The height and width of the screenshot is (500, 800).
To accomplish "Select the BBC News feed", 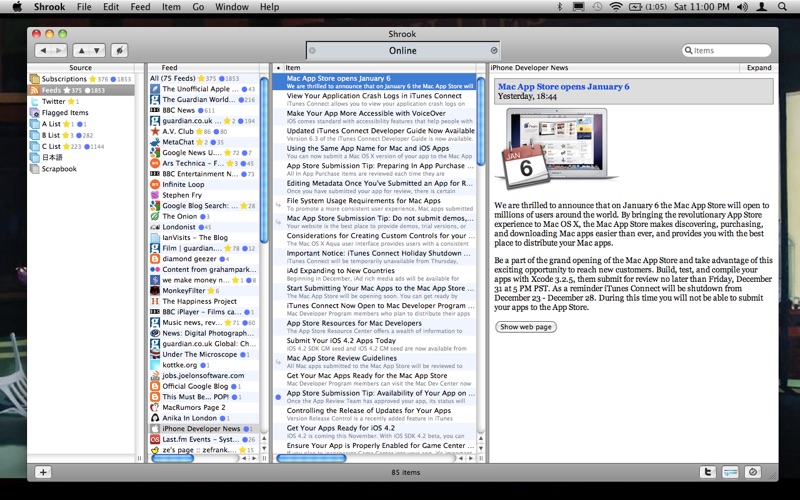I will 180,110.
